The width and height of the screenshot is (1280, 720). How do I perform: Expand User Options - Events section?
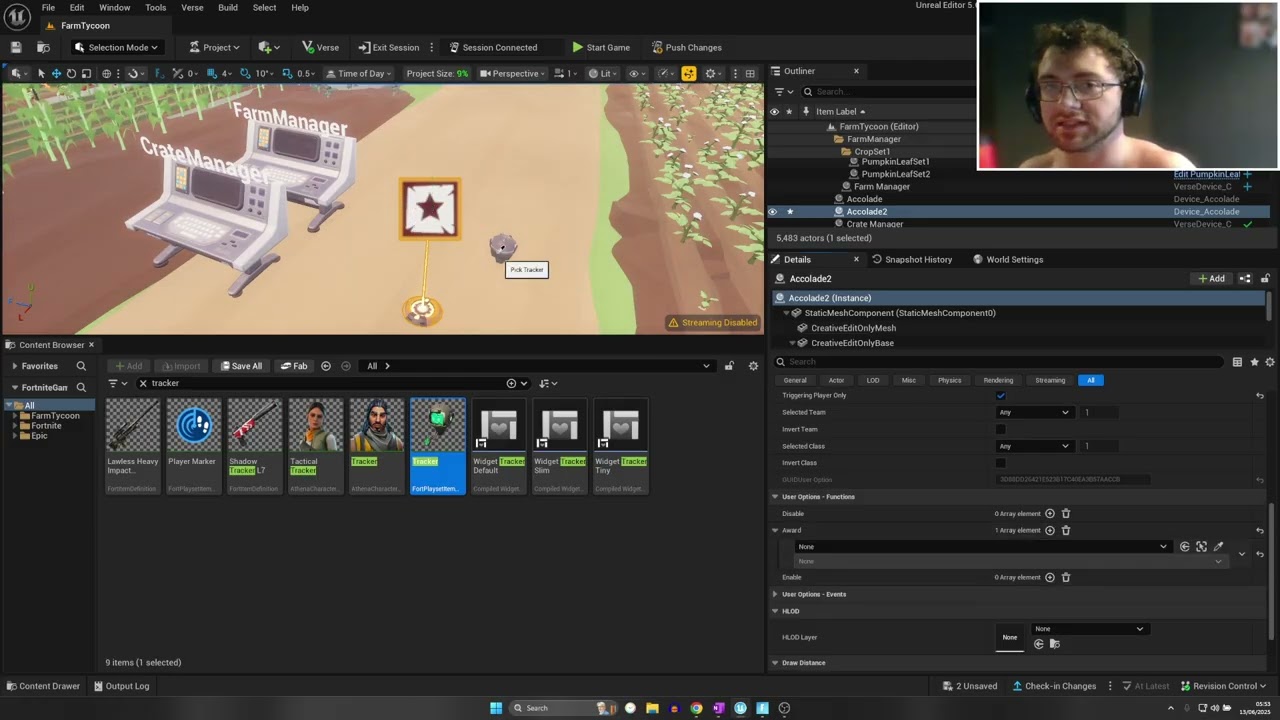pyautogui.click(x=775, y=594)
